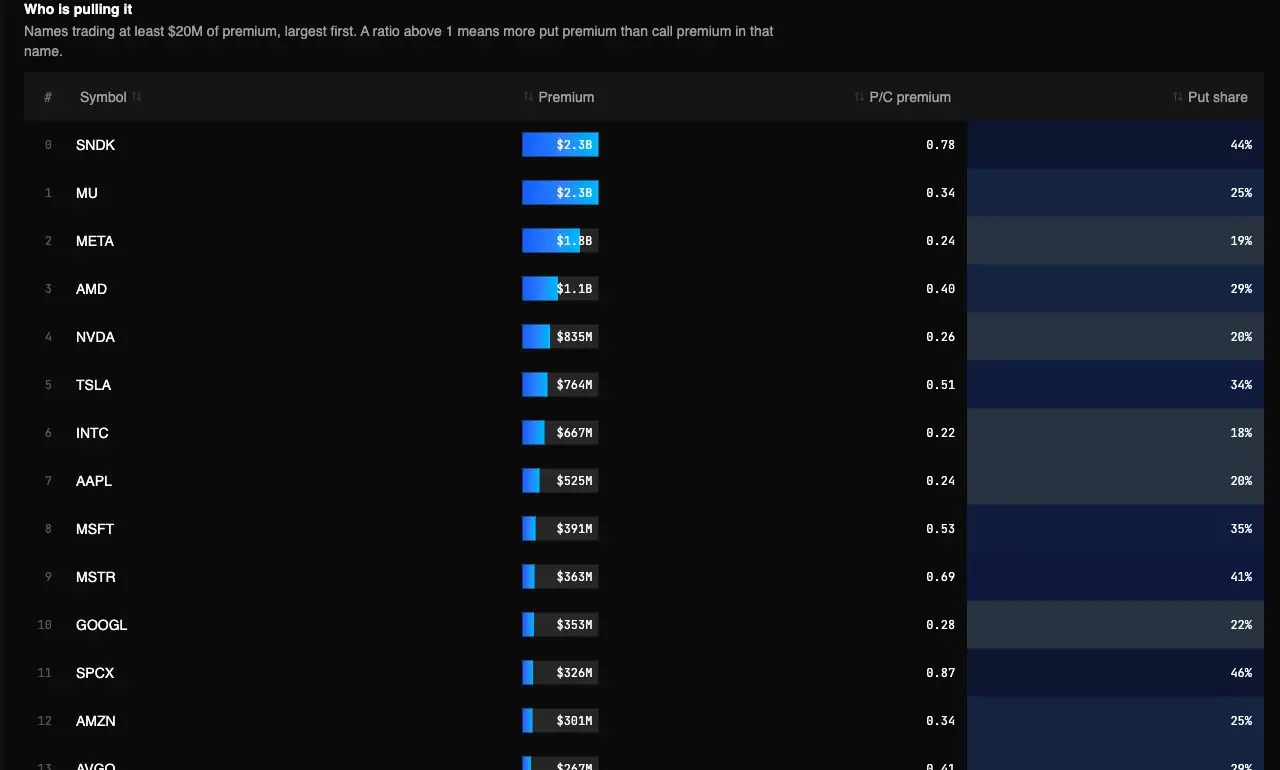Select GOOGL in the table
Screen dimensions: 1280x770
[102, 625]
